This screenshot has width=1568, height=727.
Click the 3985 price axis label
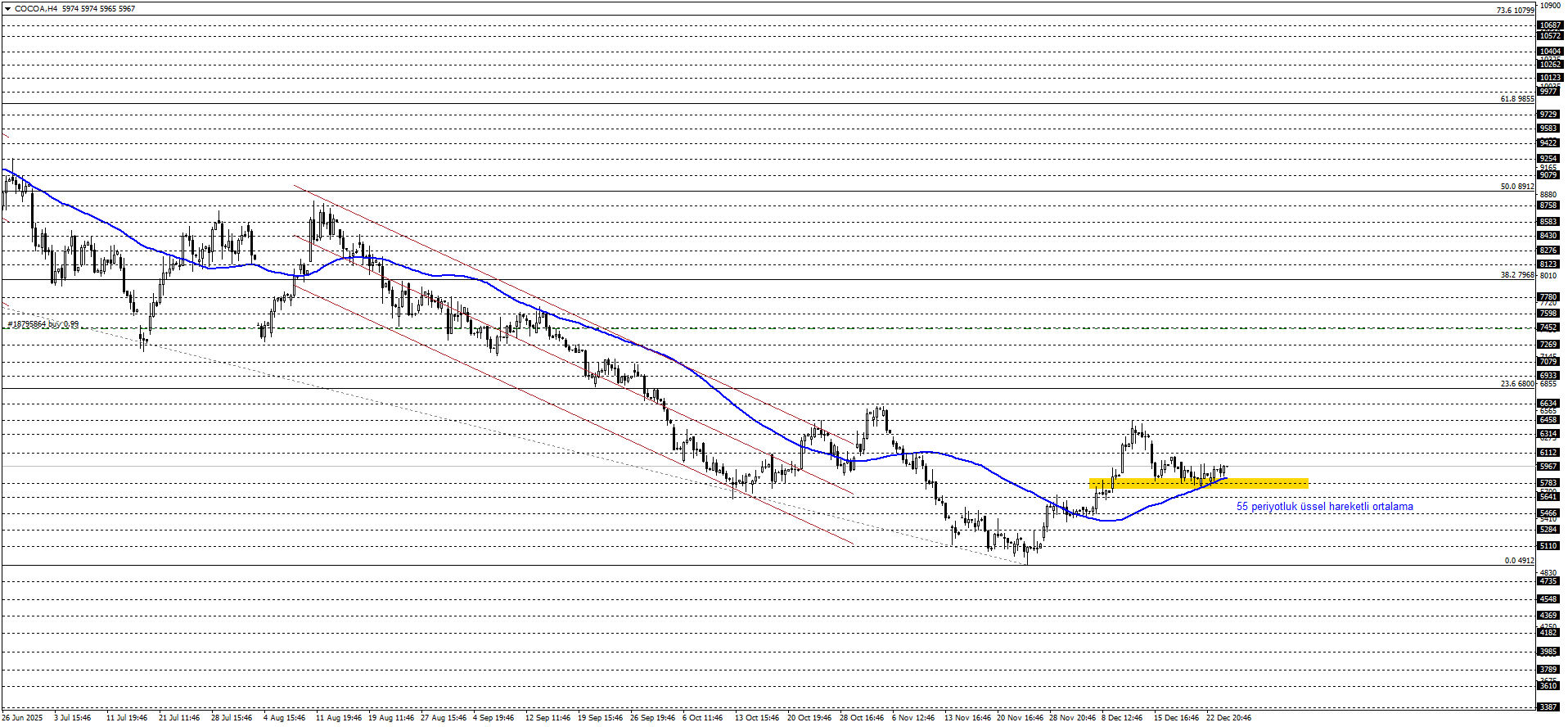(x=1549, y=652)
